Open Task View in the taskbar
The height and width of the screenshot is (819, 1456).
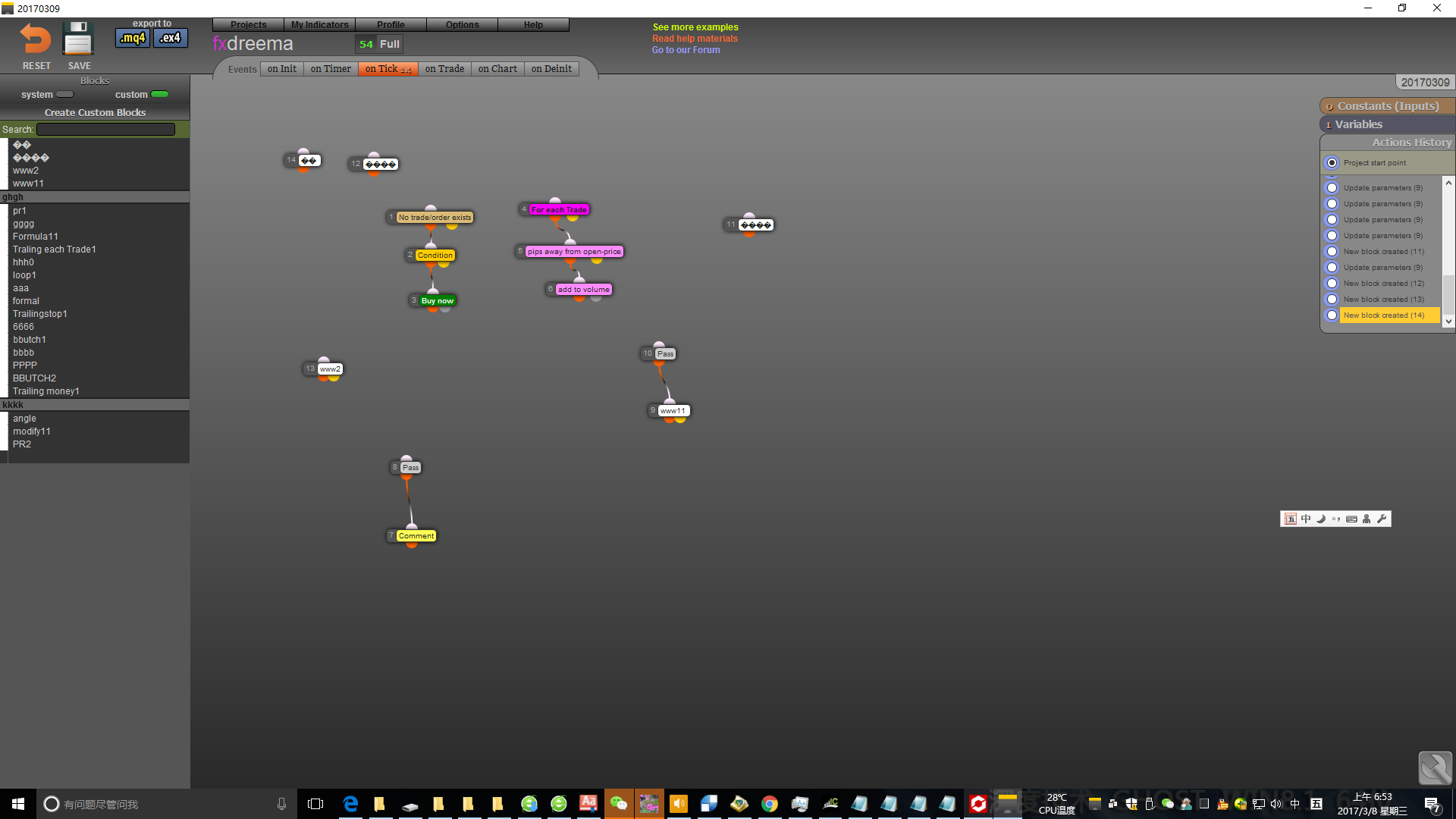coord(315,804)
